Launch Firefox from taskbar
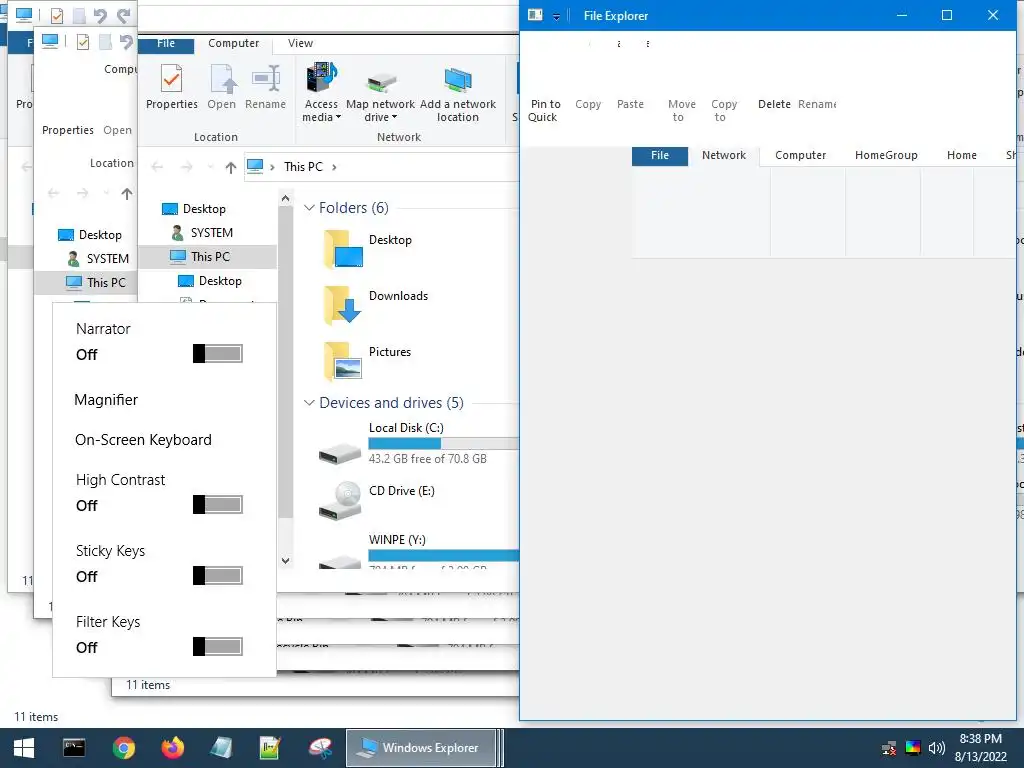Screen dimensions: 1024x768 [172, 748]
